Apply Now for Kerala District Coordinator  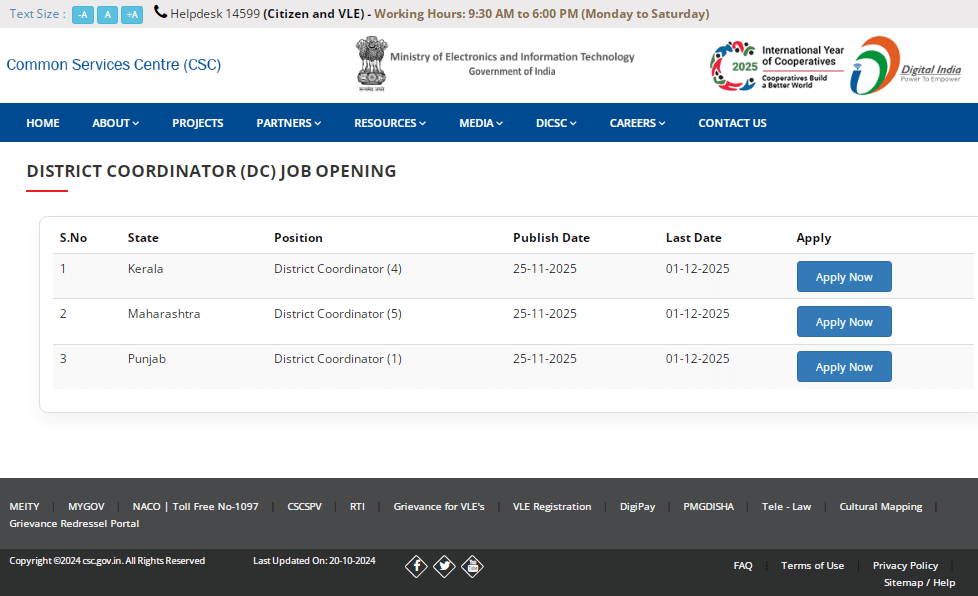[844, 276]
